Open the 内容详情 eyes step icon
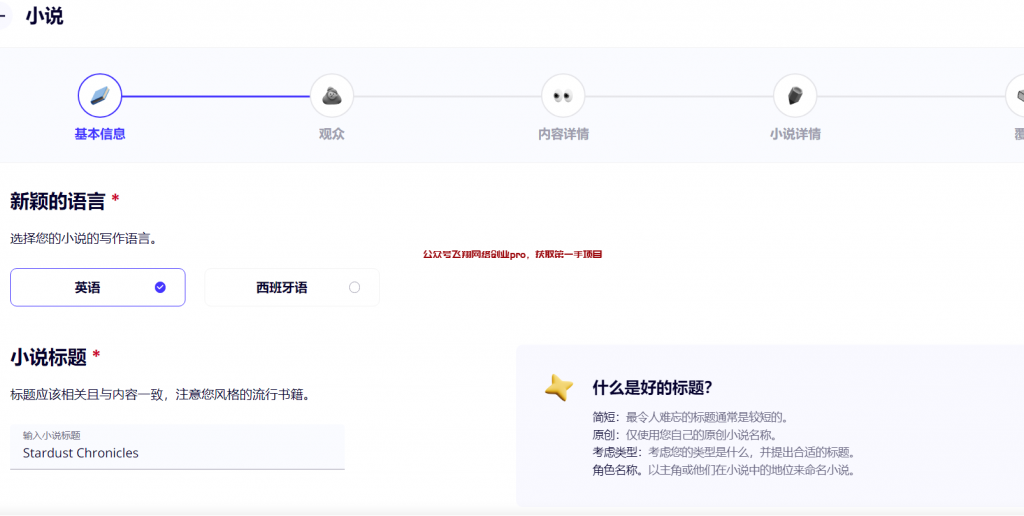1024x516 pixels. click(562, 96)
